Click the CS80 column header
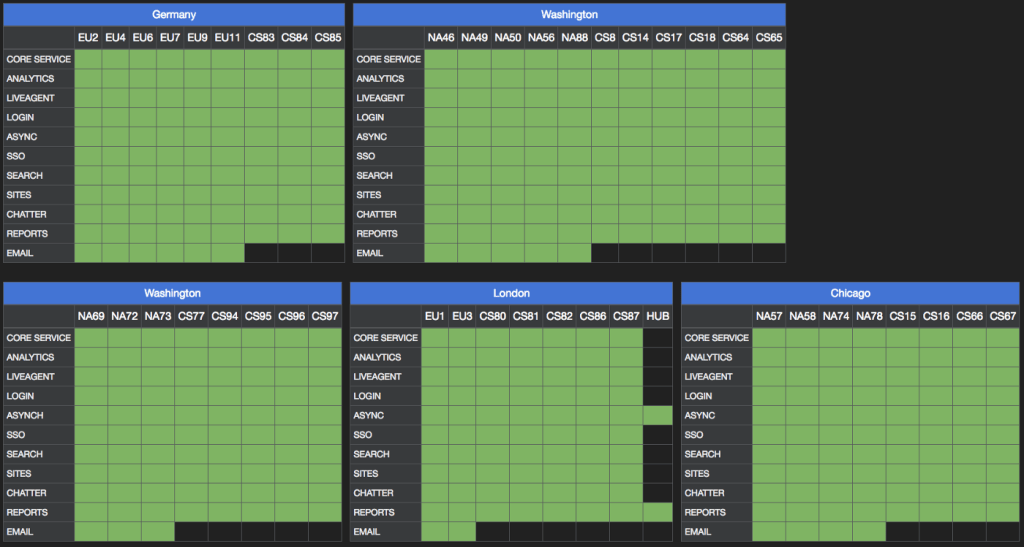Viewport: 1024px width, 547px height. pos(492,317)
